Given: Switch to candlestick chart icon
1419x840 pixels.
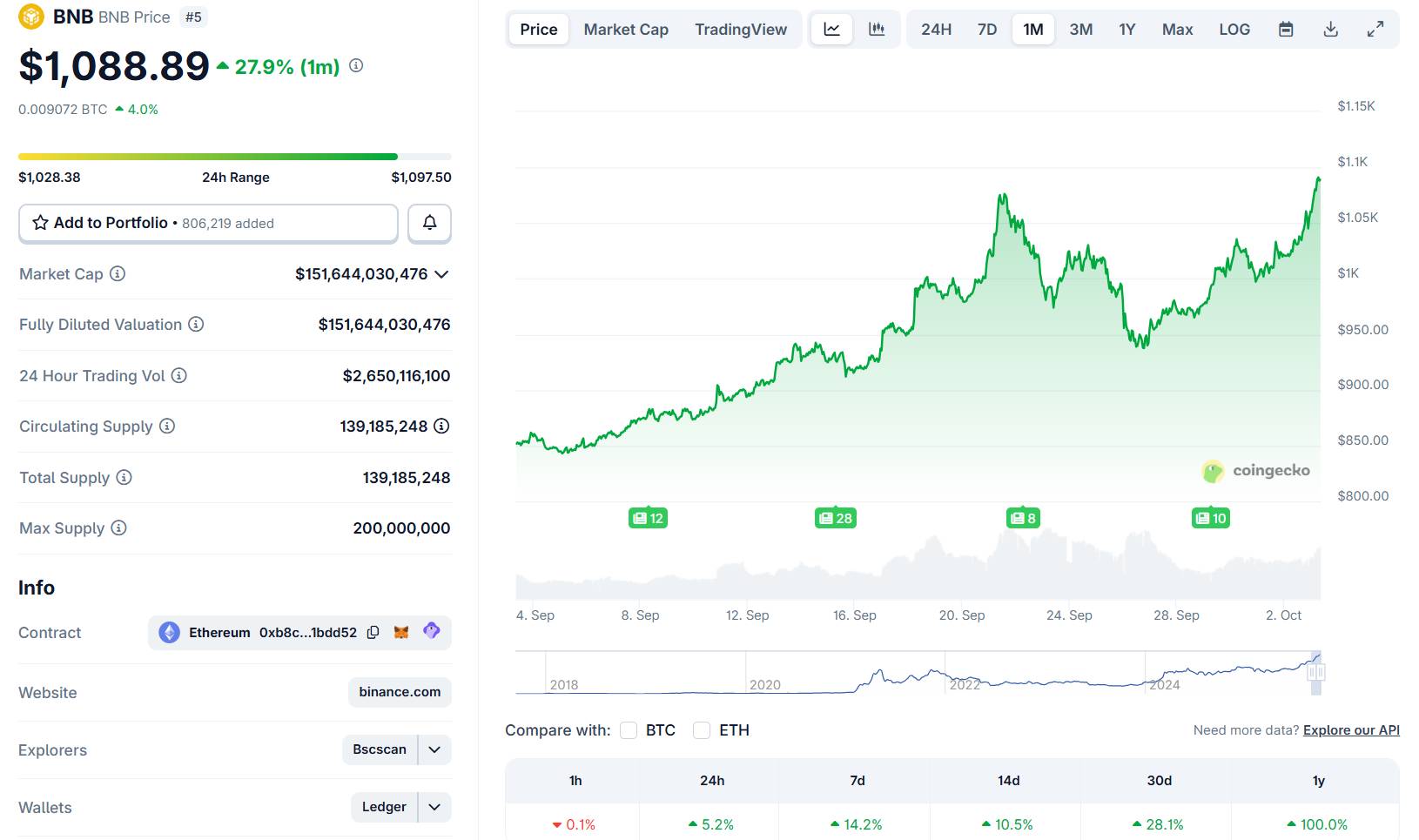Looking at the screenshot, I should [877, 30].
